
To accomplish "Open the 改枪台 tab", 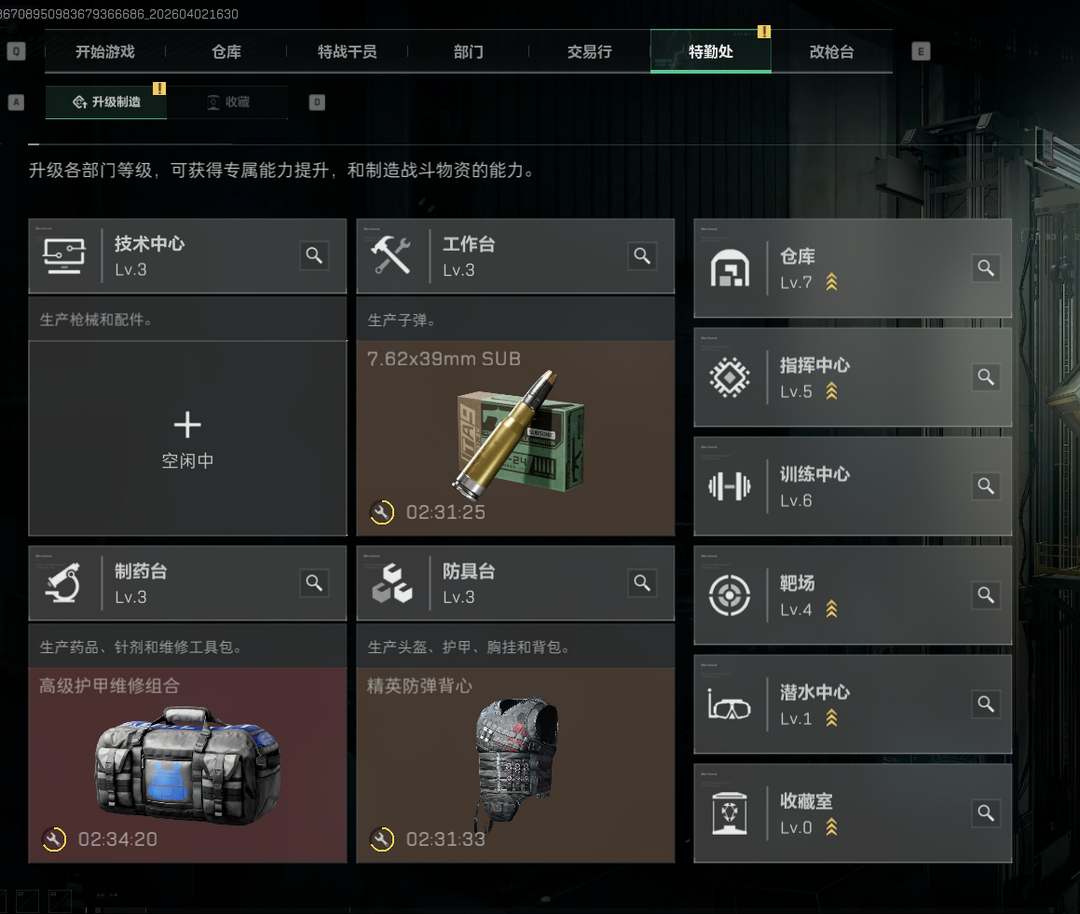I will (x=831, y=52).
